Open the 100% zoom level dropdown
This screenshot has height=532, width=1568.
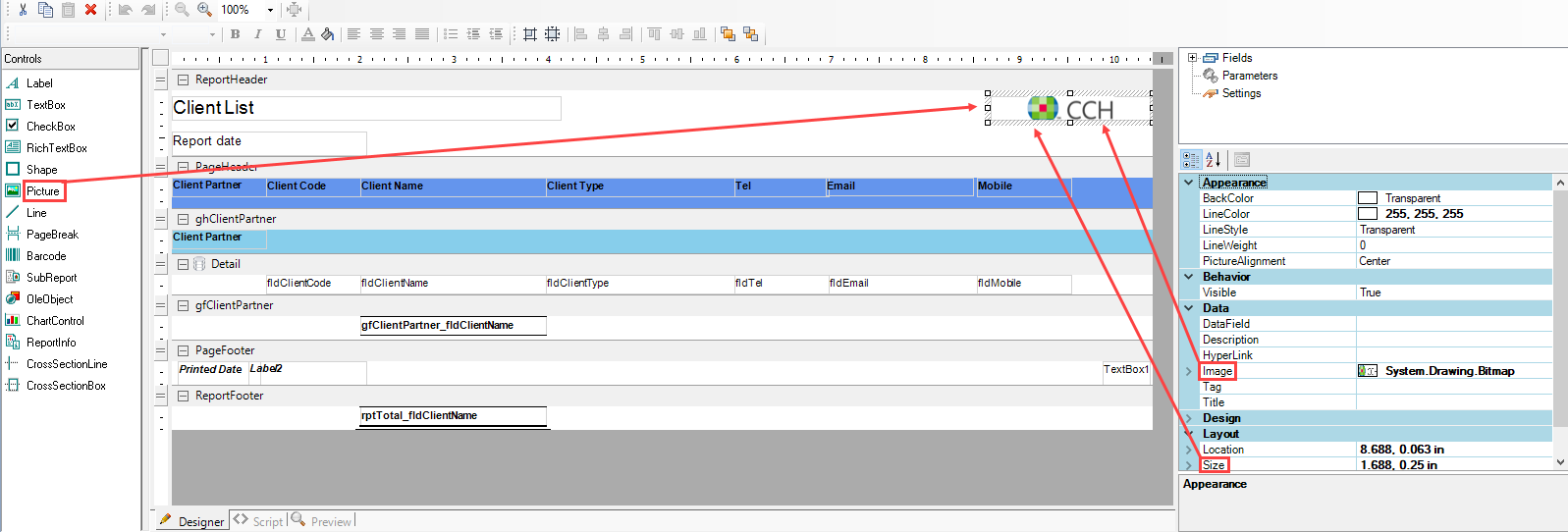click(x=270, y=10)
